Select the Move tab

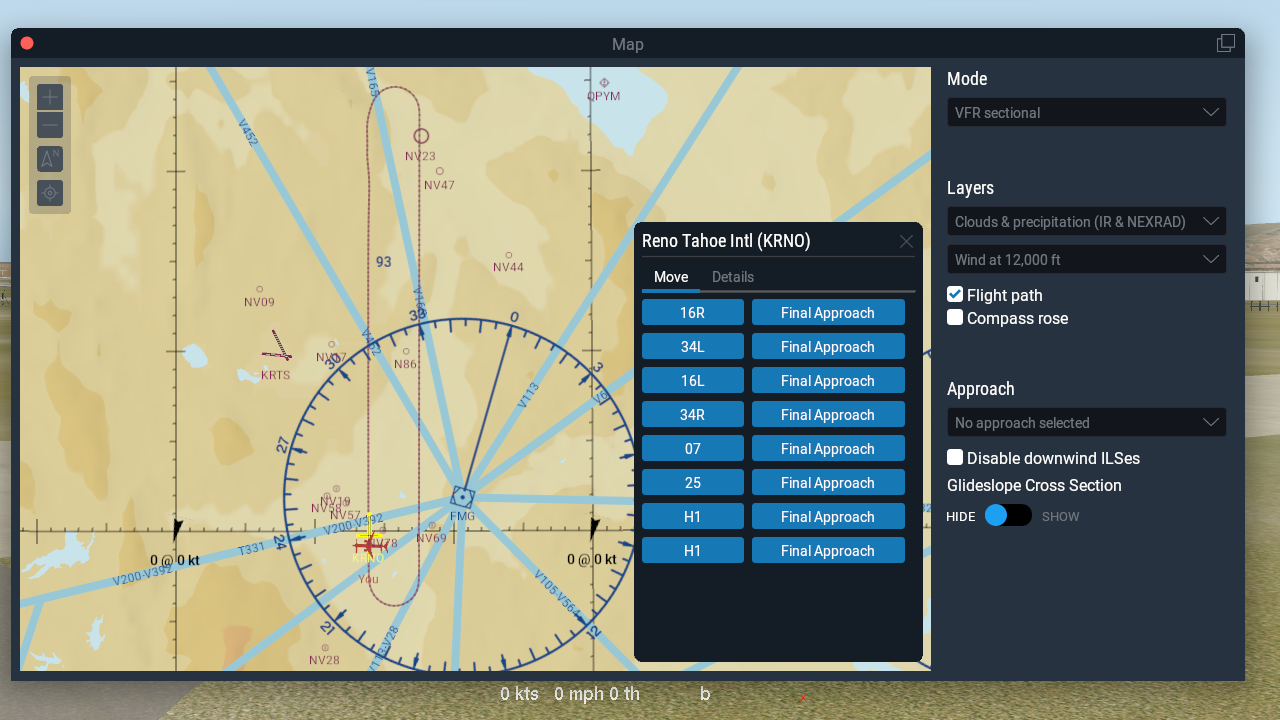[x=671, y=277]
